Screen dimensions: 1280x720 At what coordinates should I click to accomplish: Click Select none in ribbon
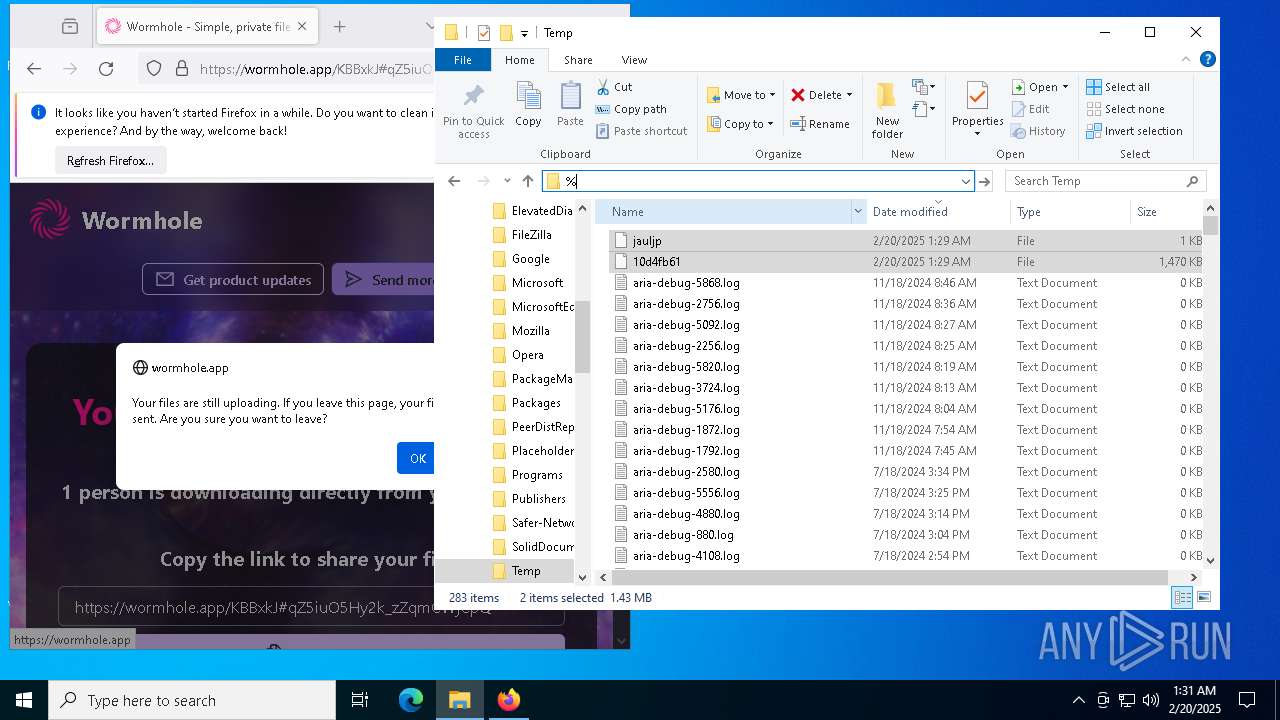[x=1125, y=109]
